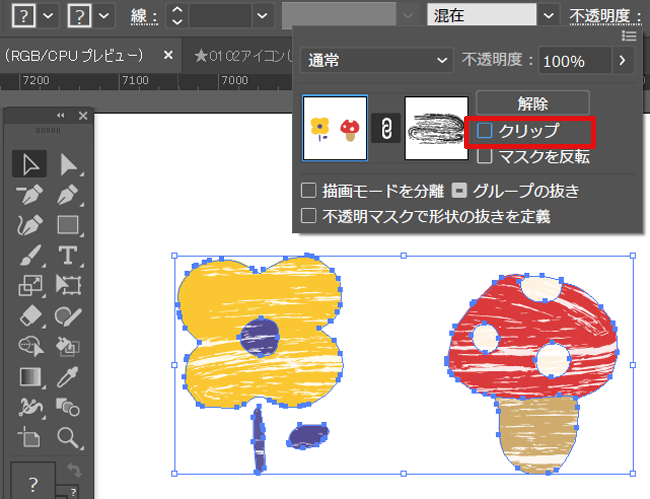650x499 pixels.
Task: Activate the Eyedropper tool
Action: [68, 376]
